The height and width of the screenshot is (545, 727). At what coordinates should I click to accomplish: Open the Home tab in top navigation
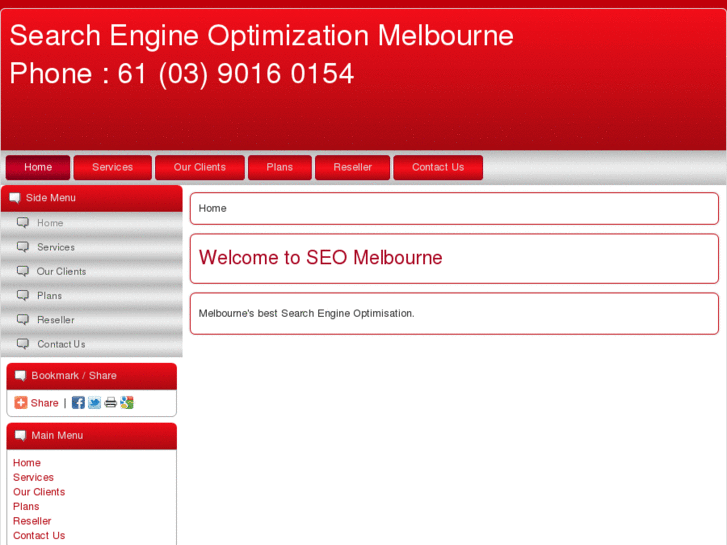38,167
